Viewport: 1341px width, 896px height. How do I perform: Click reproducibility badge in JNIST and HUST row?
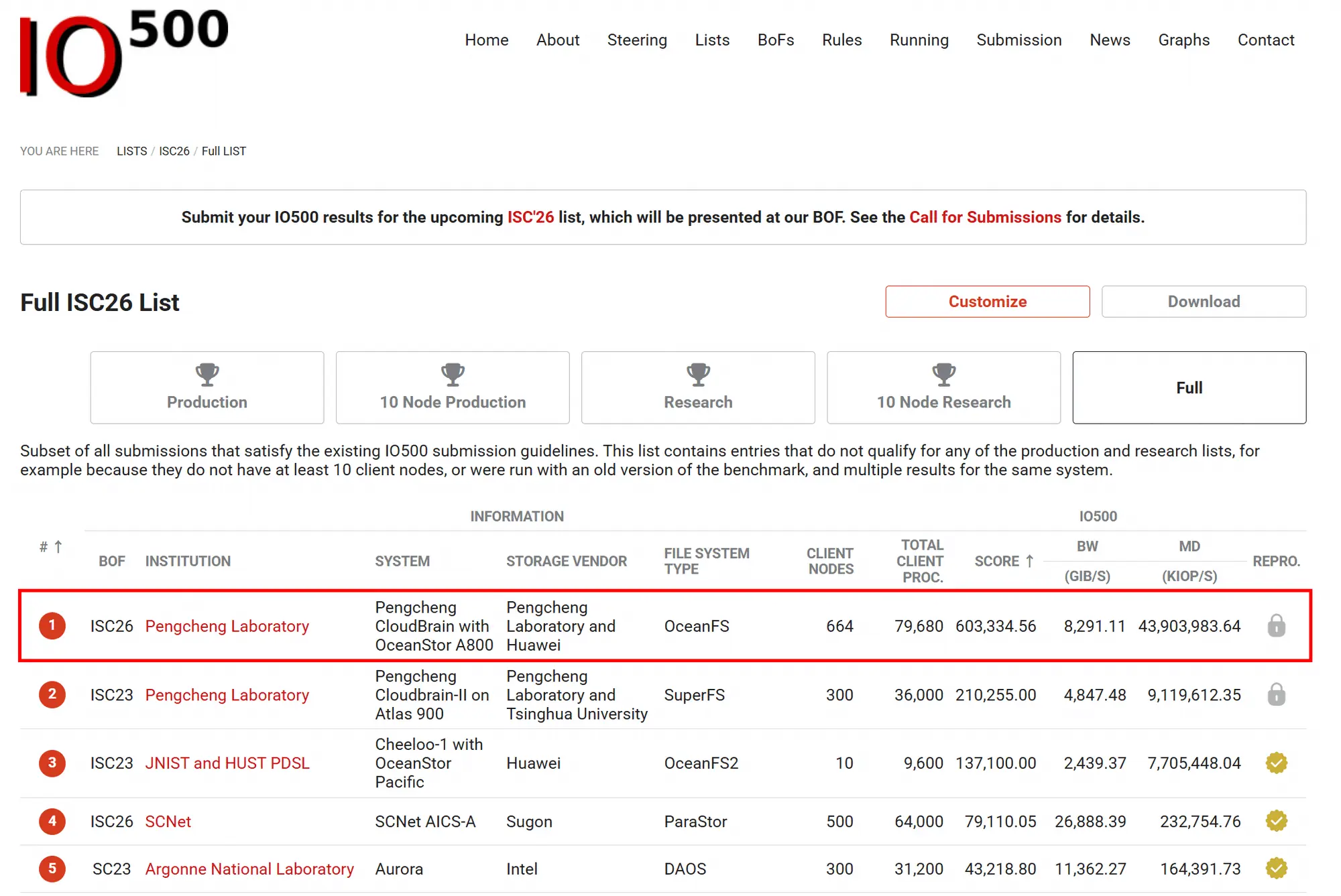pyautogui.click(x=1276, y=763)
